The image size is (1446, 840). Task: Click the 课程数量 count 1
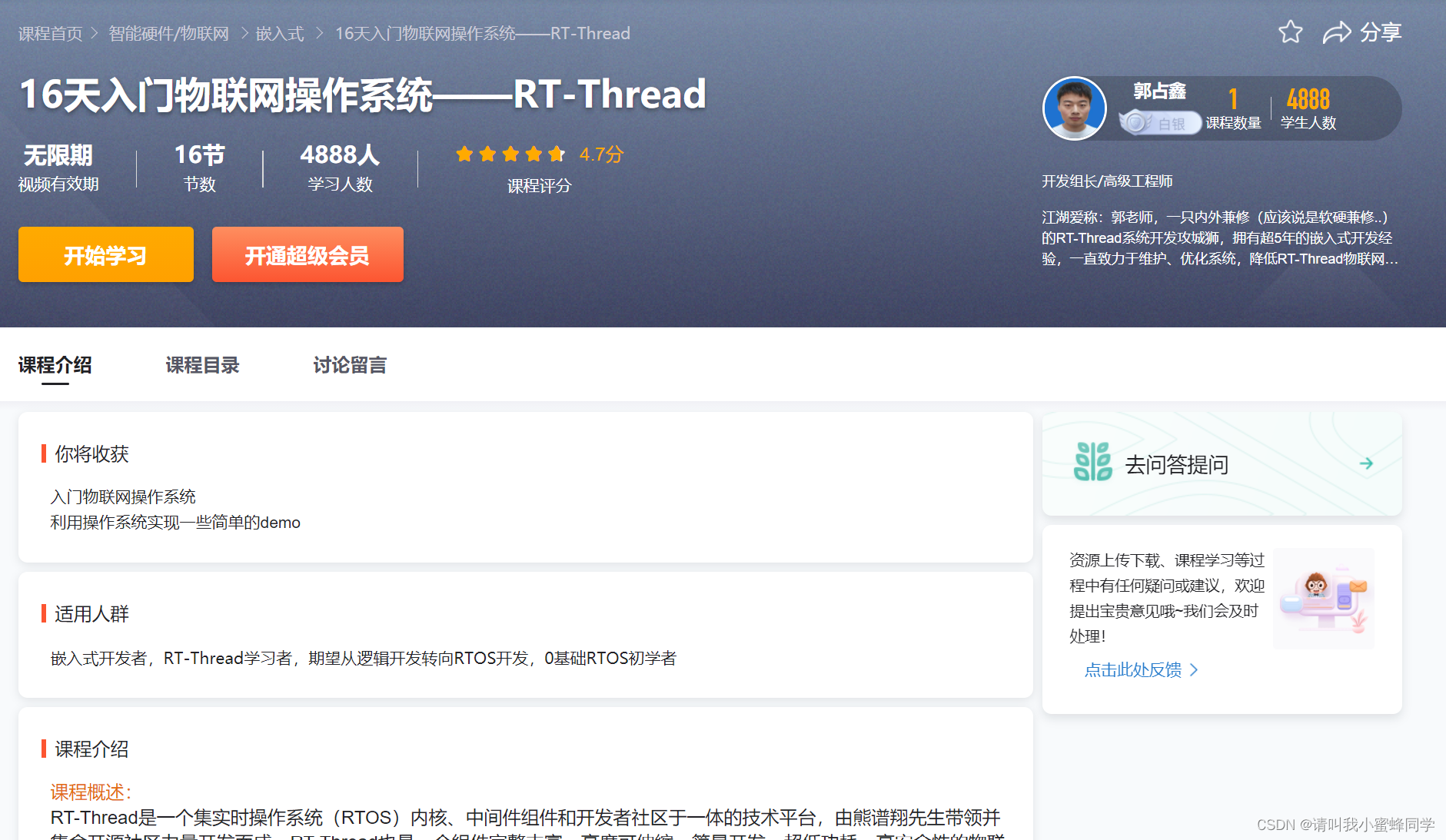click(x=1233, y=99)
